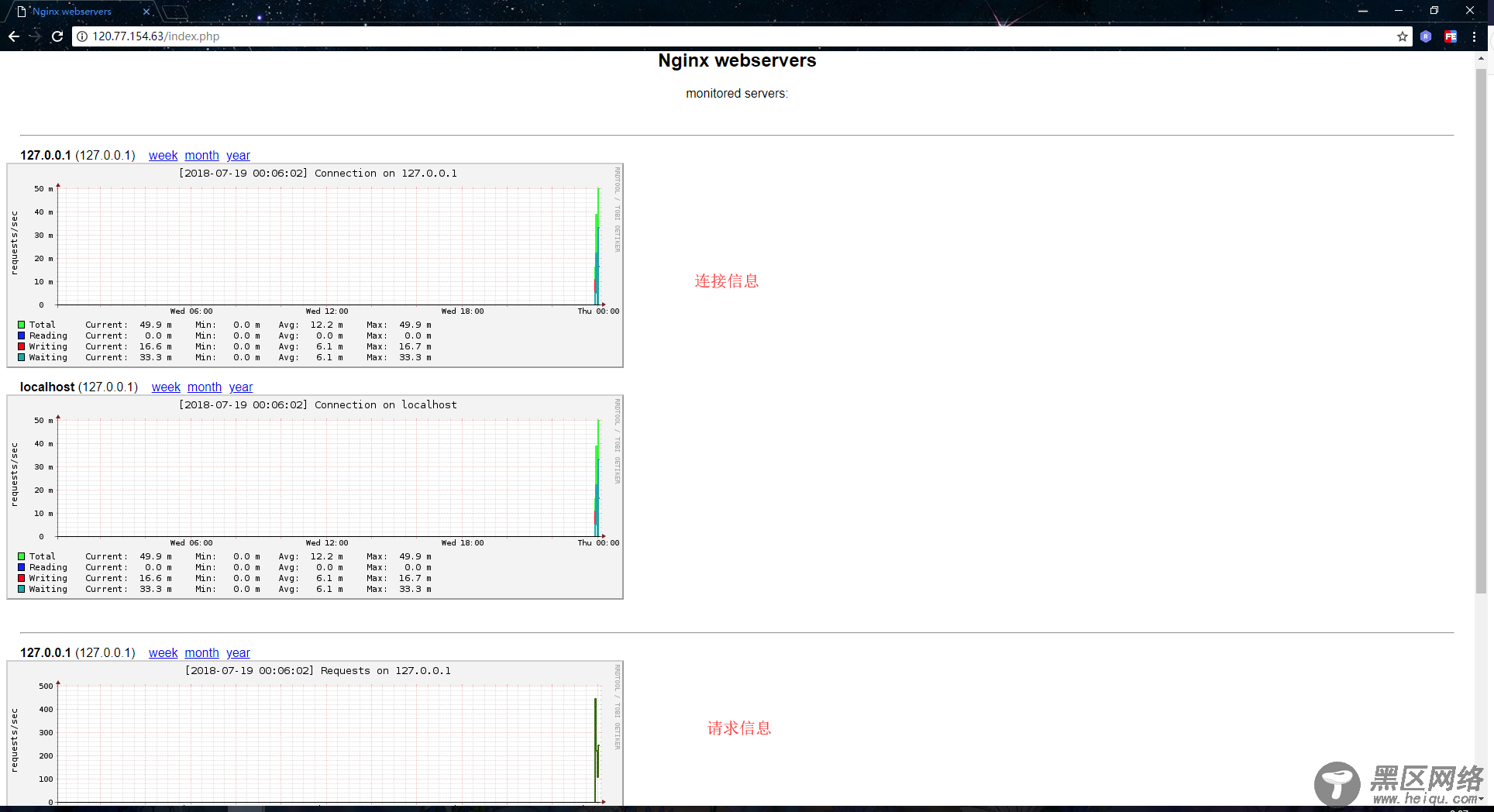Click green Total legend swatch in 127.0.0.1 graph
This screenshot has width=1494, height=812.
[22, 325]
